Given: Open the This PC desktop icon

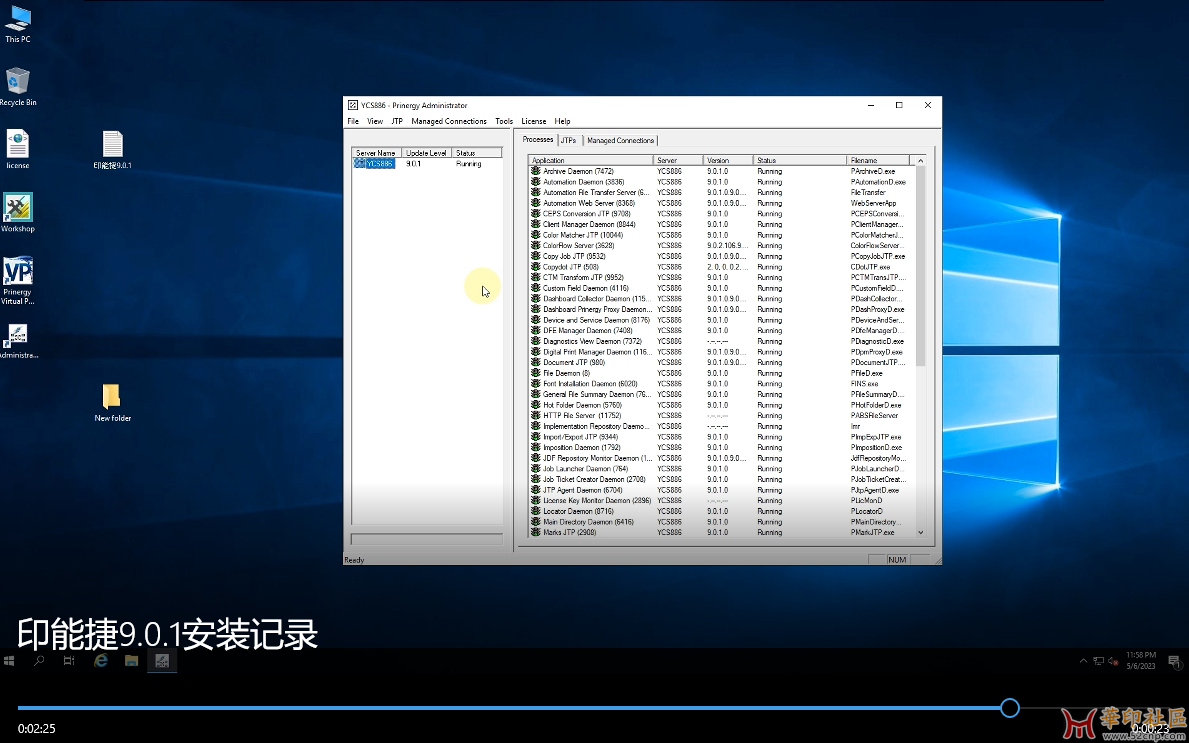Looking at the screenshot, I should coord(17,24).
